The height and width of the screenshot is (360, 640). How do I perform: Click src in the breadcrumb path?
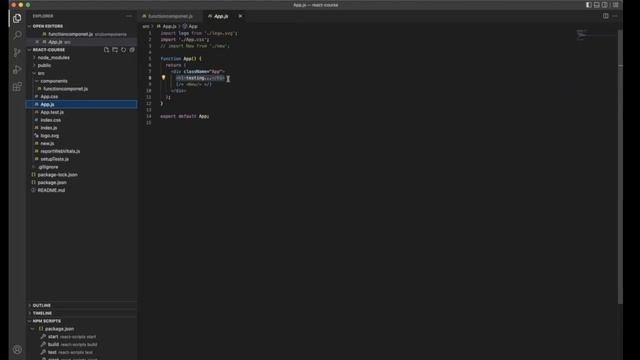point(146,27)
